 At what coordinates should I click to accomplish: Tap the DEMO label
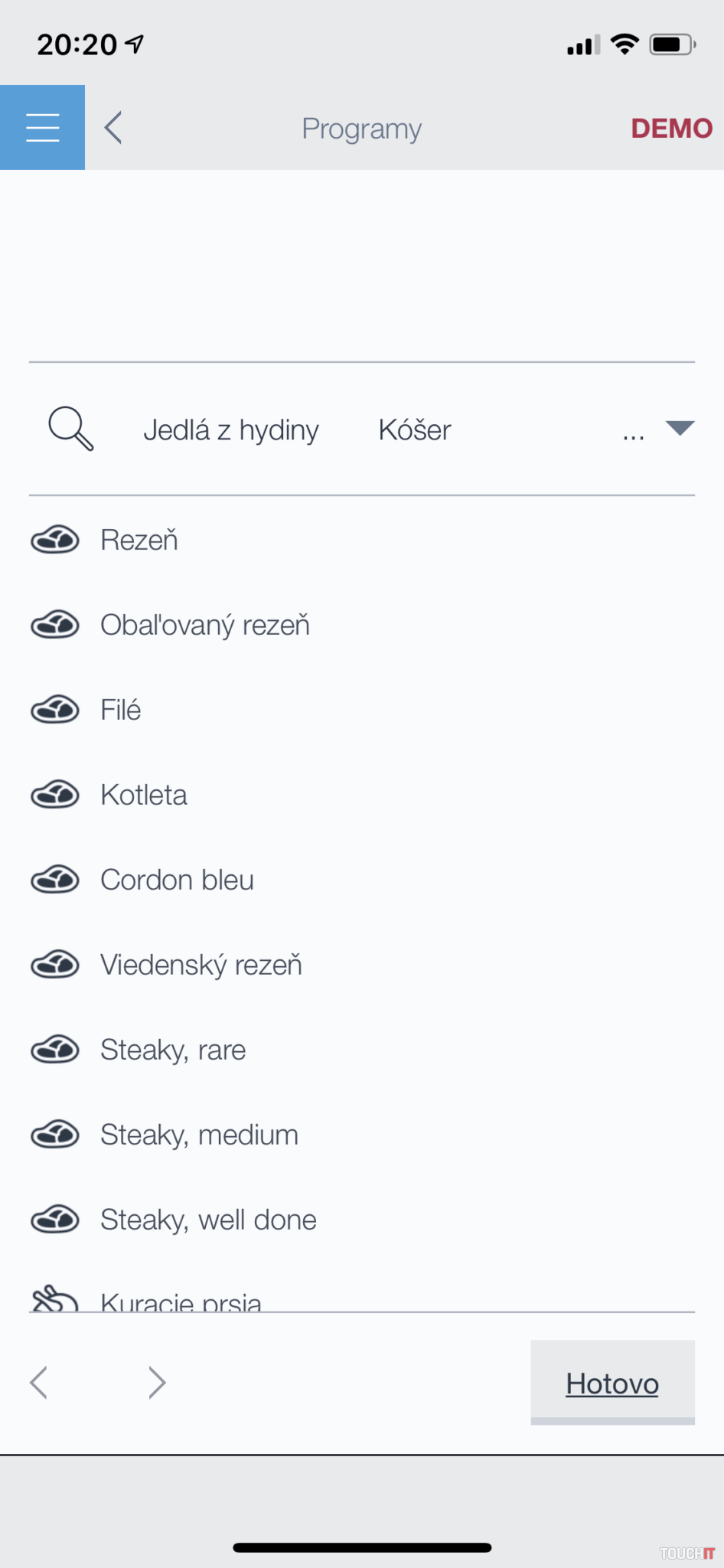pyautogui.click(x=671, y=129)
